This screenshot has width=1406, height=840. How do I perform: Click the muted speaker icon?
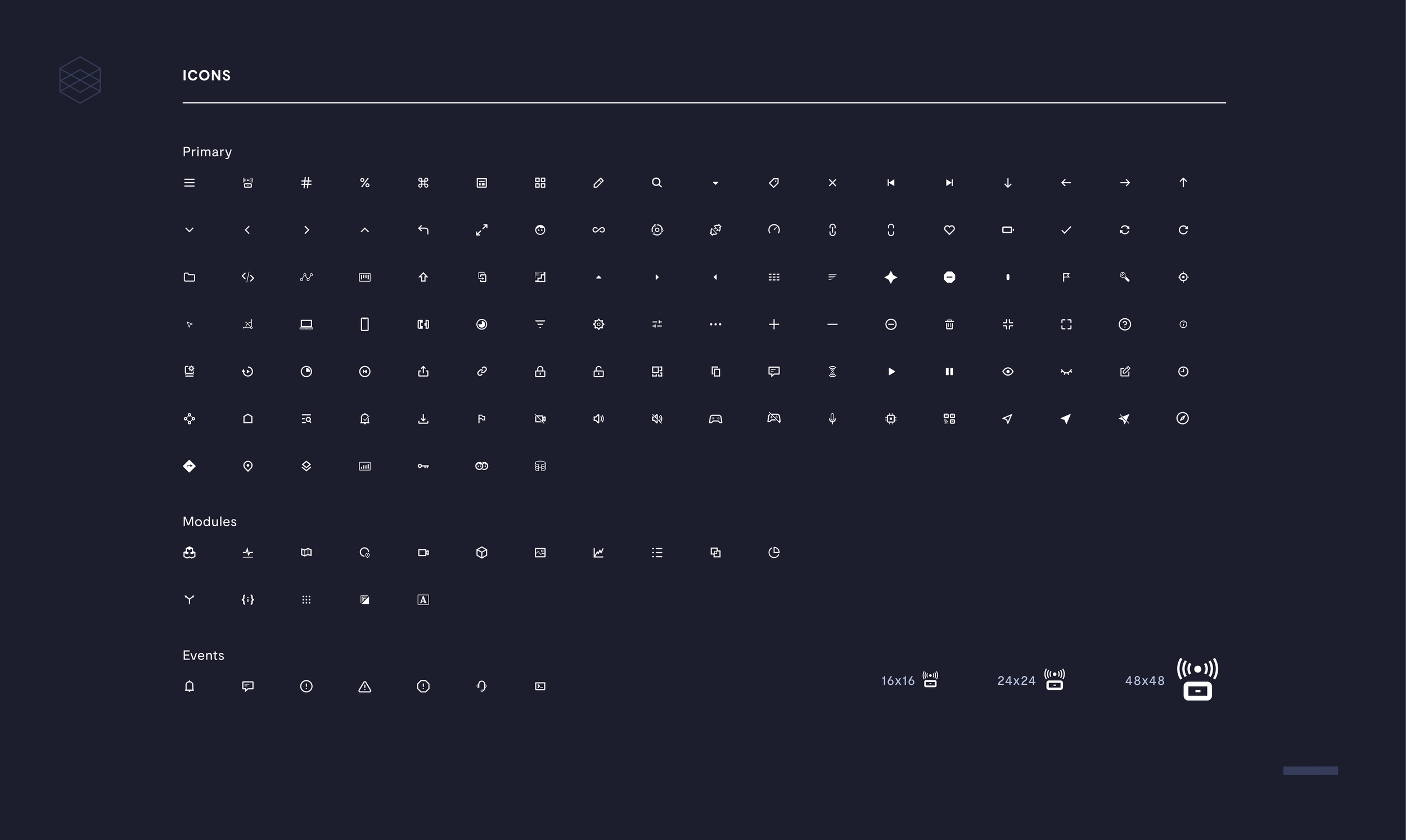656,419
